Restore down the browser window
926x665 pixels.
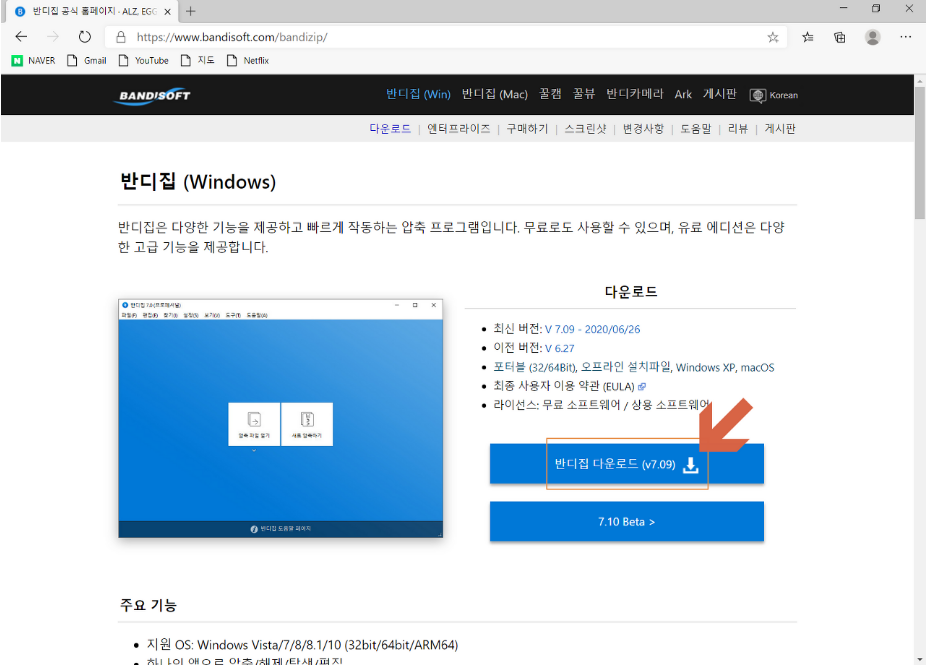[x=876, y=8]
